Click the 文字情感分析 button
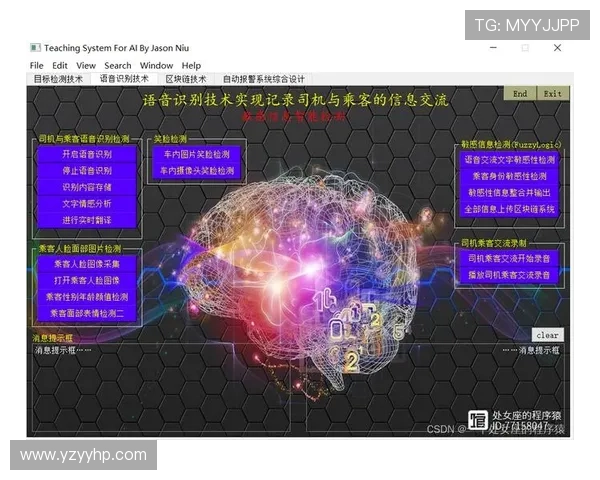This screenshot has height=480, width=600. pyautogui.click(x=88, y=203)
